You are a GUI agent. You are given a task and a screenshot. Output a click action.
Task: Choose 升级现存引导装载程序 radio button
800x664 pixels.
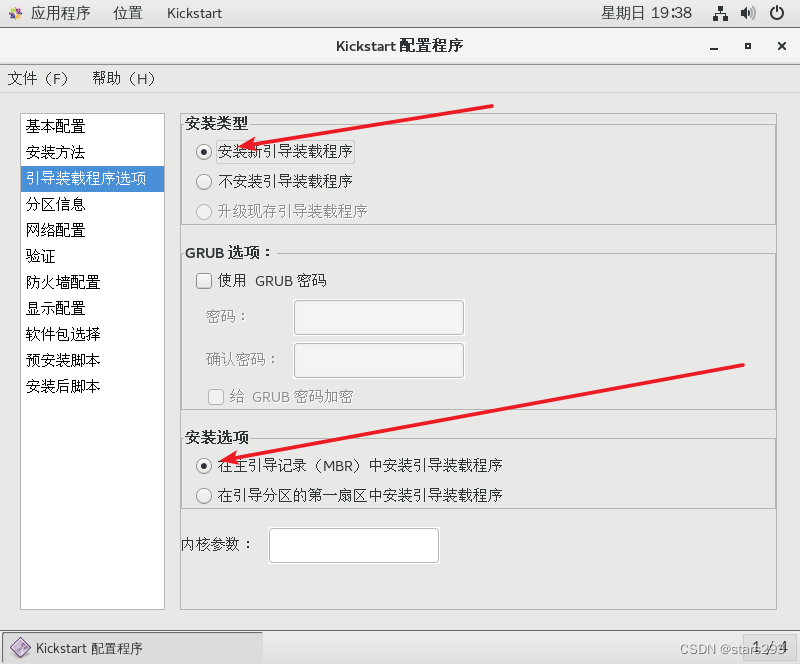(204, 212)
